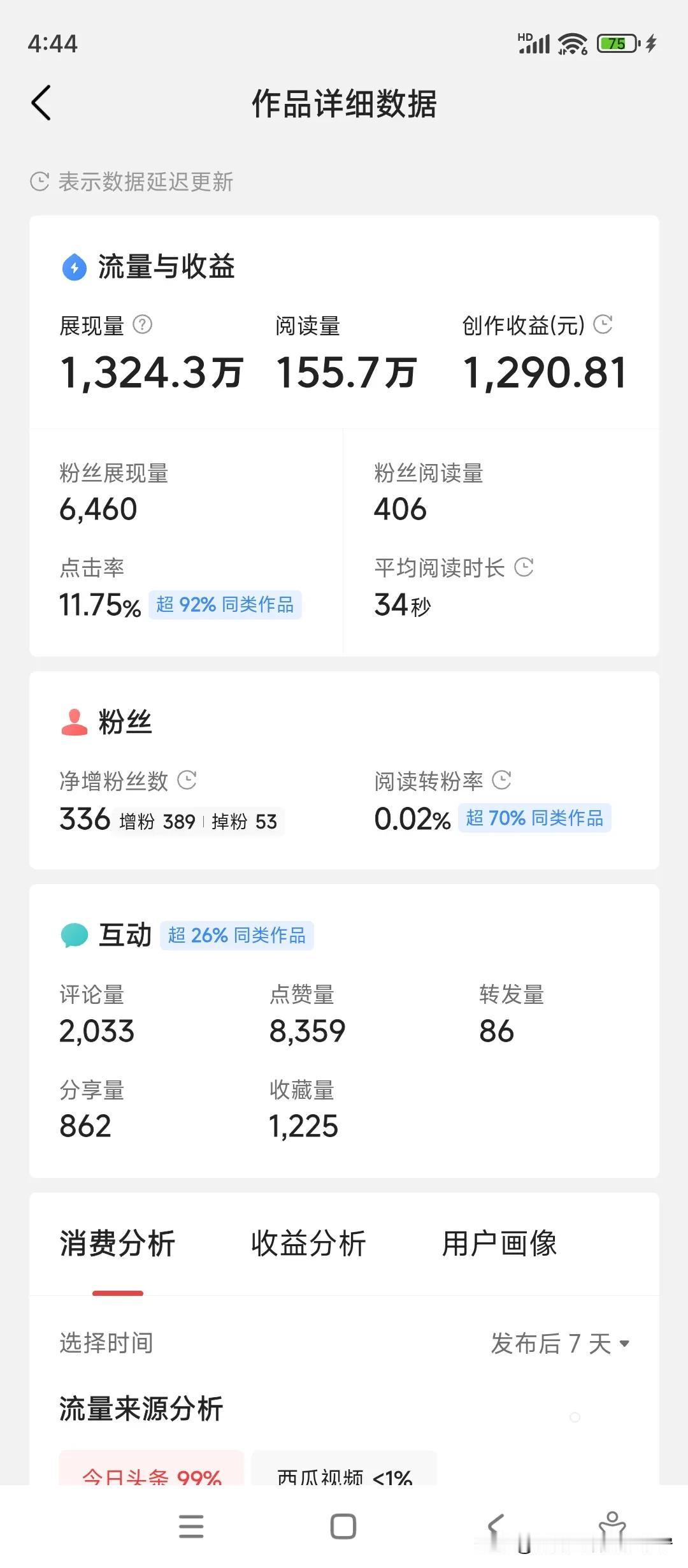This screenshot has width=688, height=1568.
Task: Tap the blue lightning 流量与收益 icon
Action: 75,267
